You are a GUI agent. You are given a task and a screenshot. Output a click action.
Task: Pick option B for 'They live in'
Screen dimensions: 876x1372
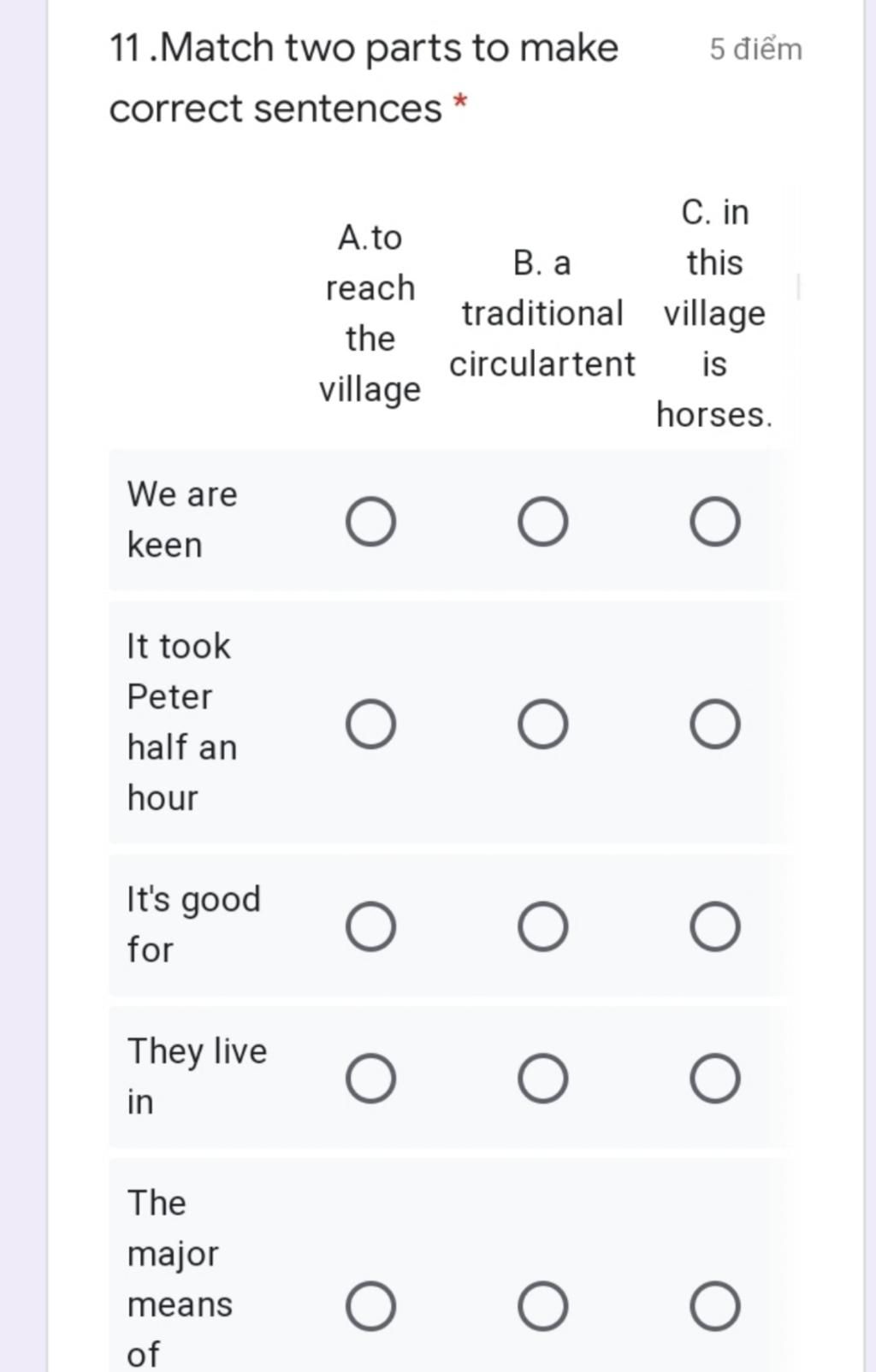point(542,1078)
